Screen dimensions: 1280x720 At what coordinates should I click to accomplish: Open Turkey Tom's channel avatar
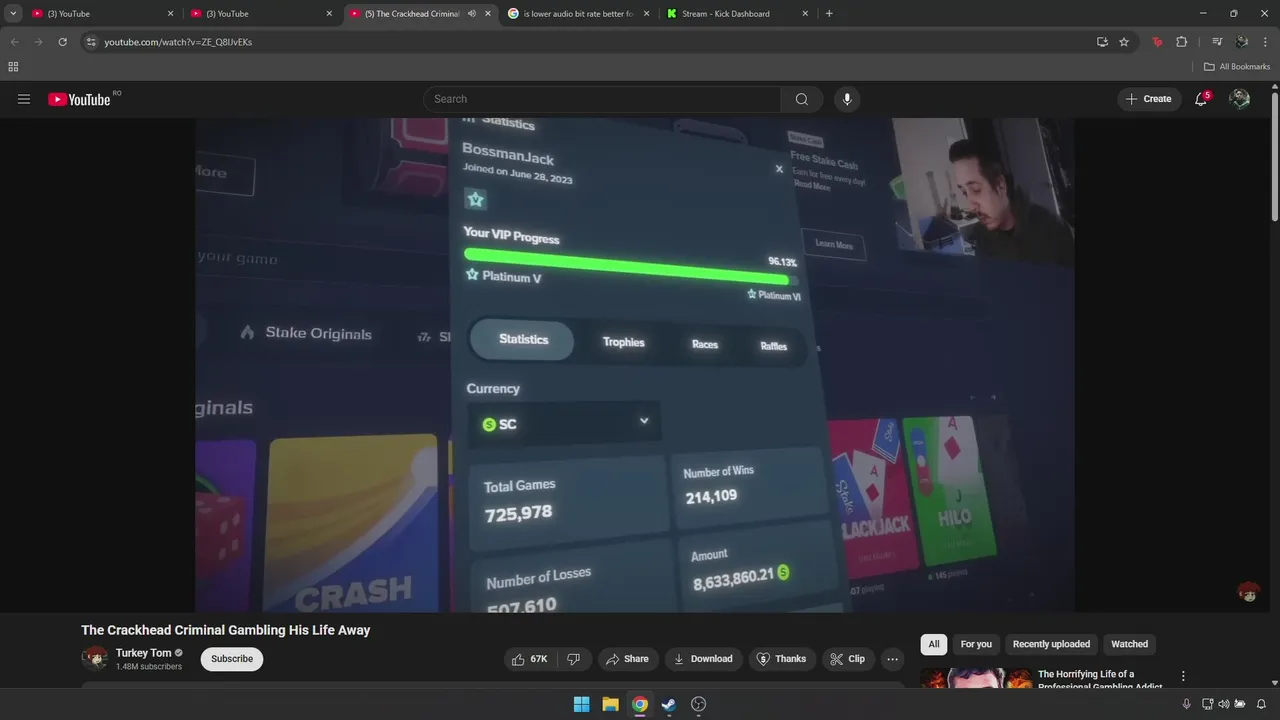point(95,658)
